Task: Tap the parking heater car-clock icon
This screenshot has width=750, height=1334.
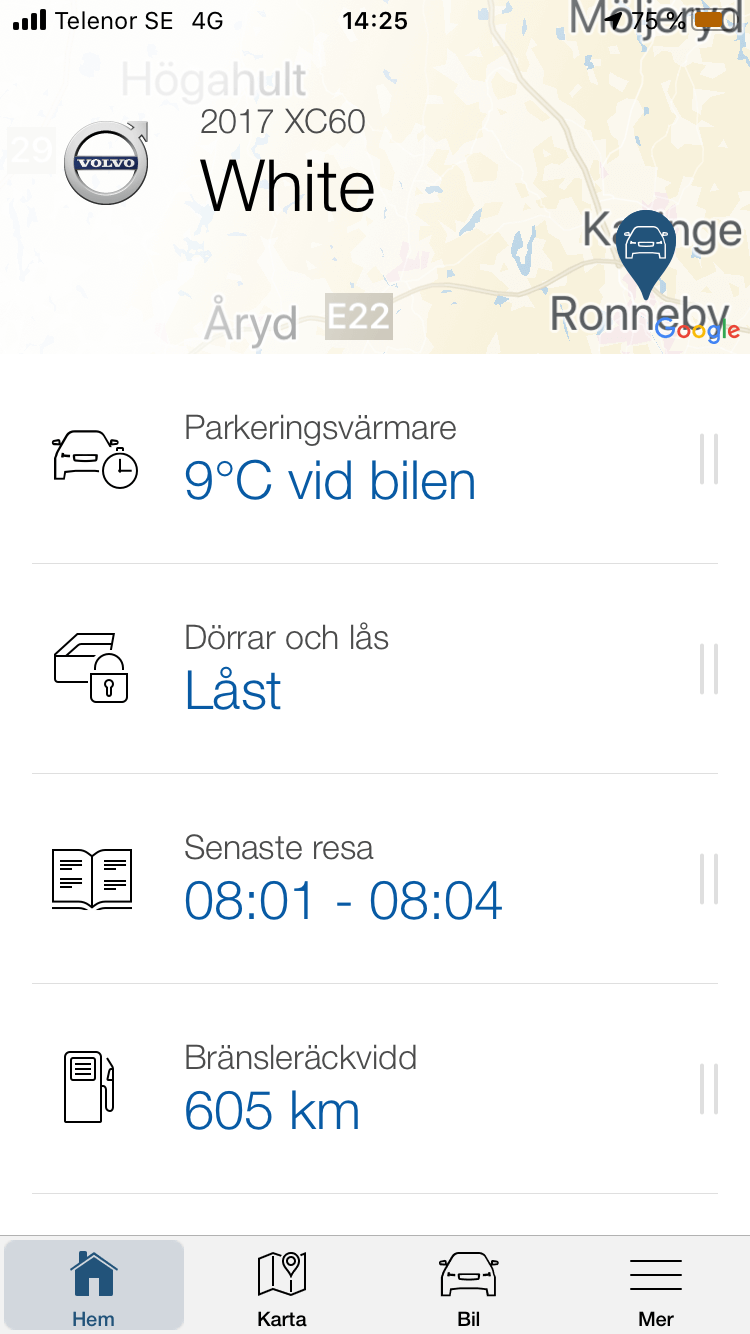Action: (94, 459)
